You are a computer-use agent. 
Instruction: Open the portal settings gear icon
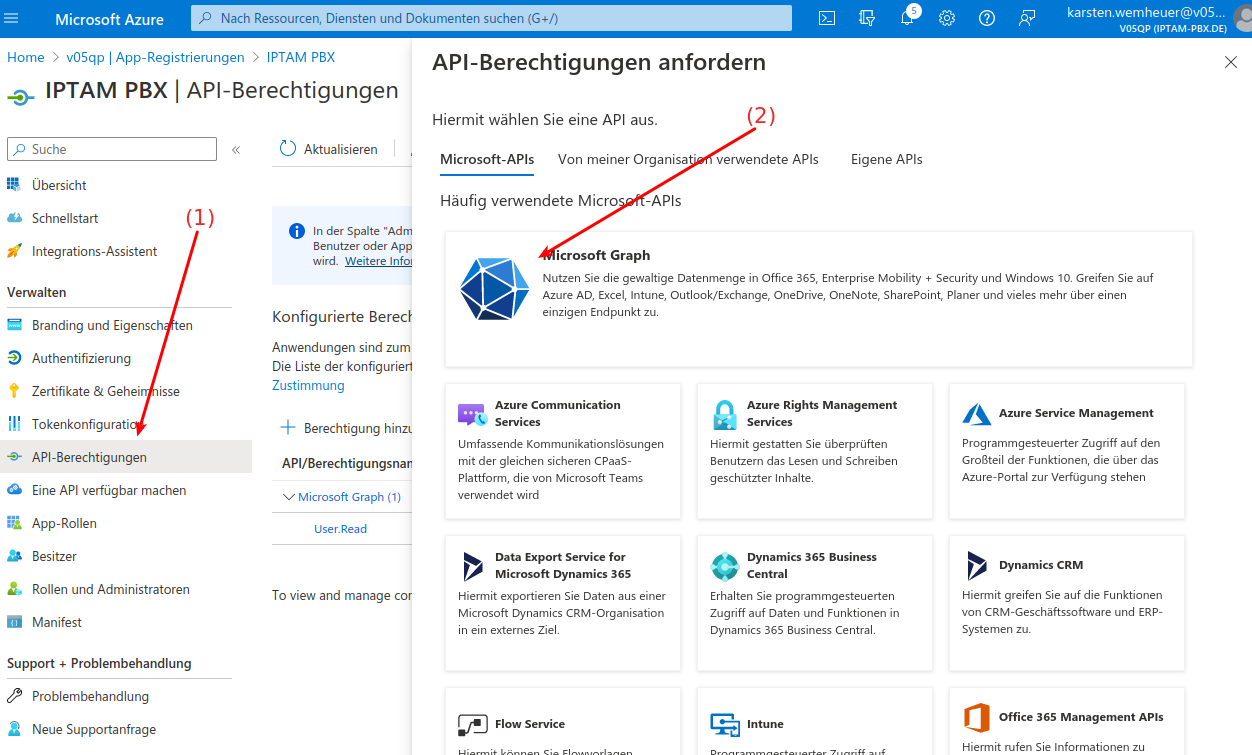[947, 18]
